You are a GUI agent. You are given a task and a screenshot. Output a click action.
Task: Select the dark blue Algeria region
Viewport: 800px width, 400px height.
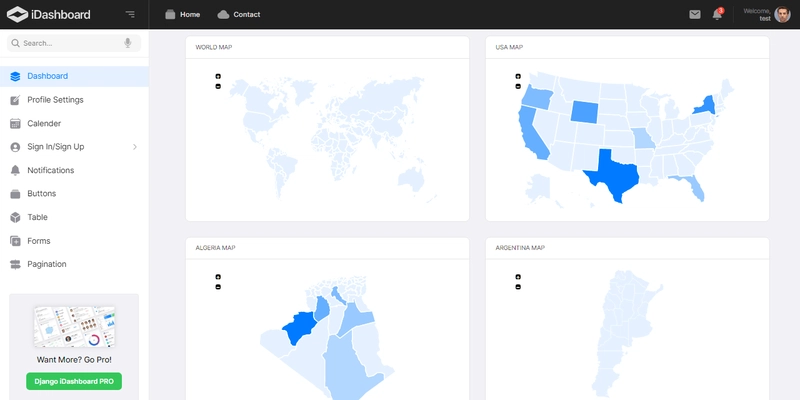click(298, 329)
